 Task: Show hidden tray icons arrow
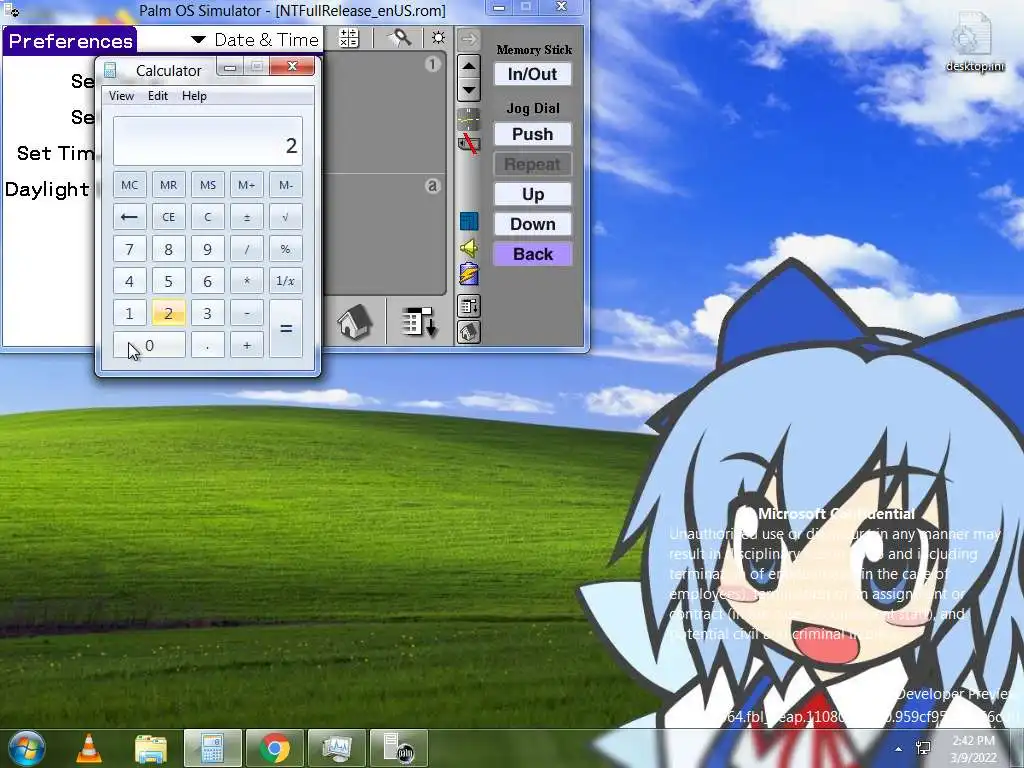click(899, 748)
